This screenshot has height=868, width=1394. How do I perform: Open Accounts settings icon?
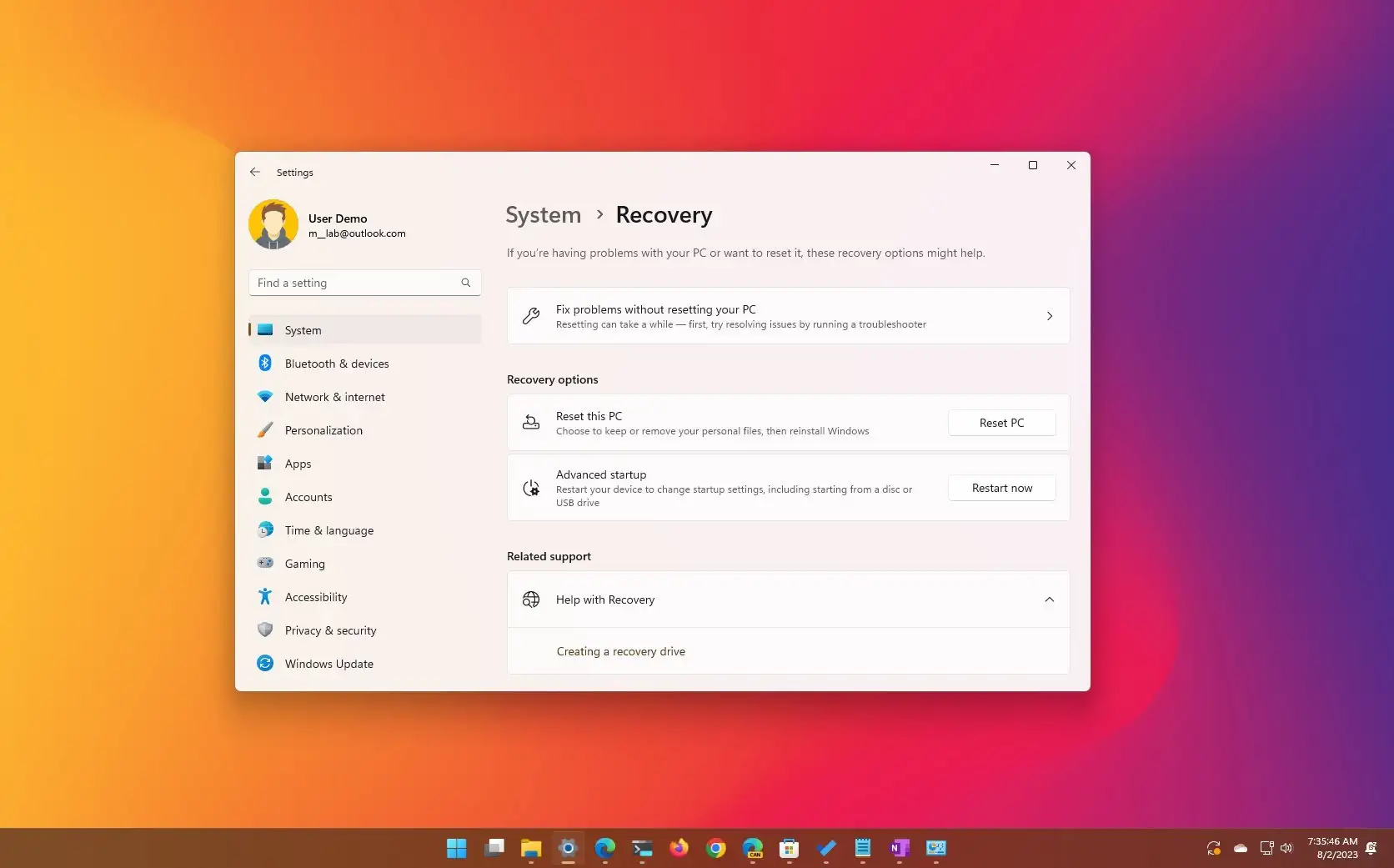[265, 497]
